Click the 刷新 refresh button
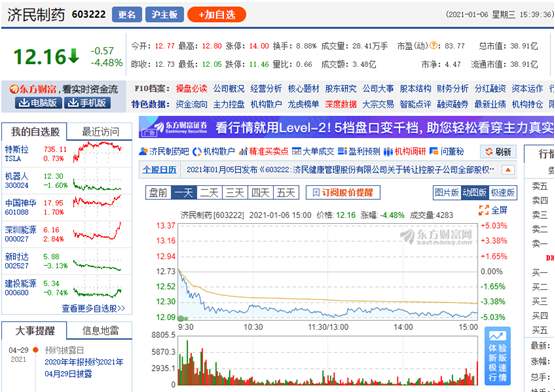The image size is (555, 392). coord(498,152)
